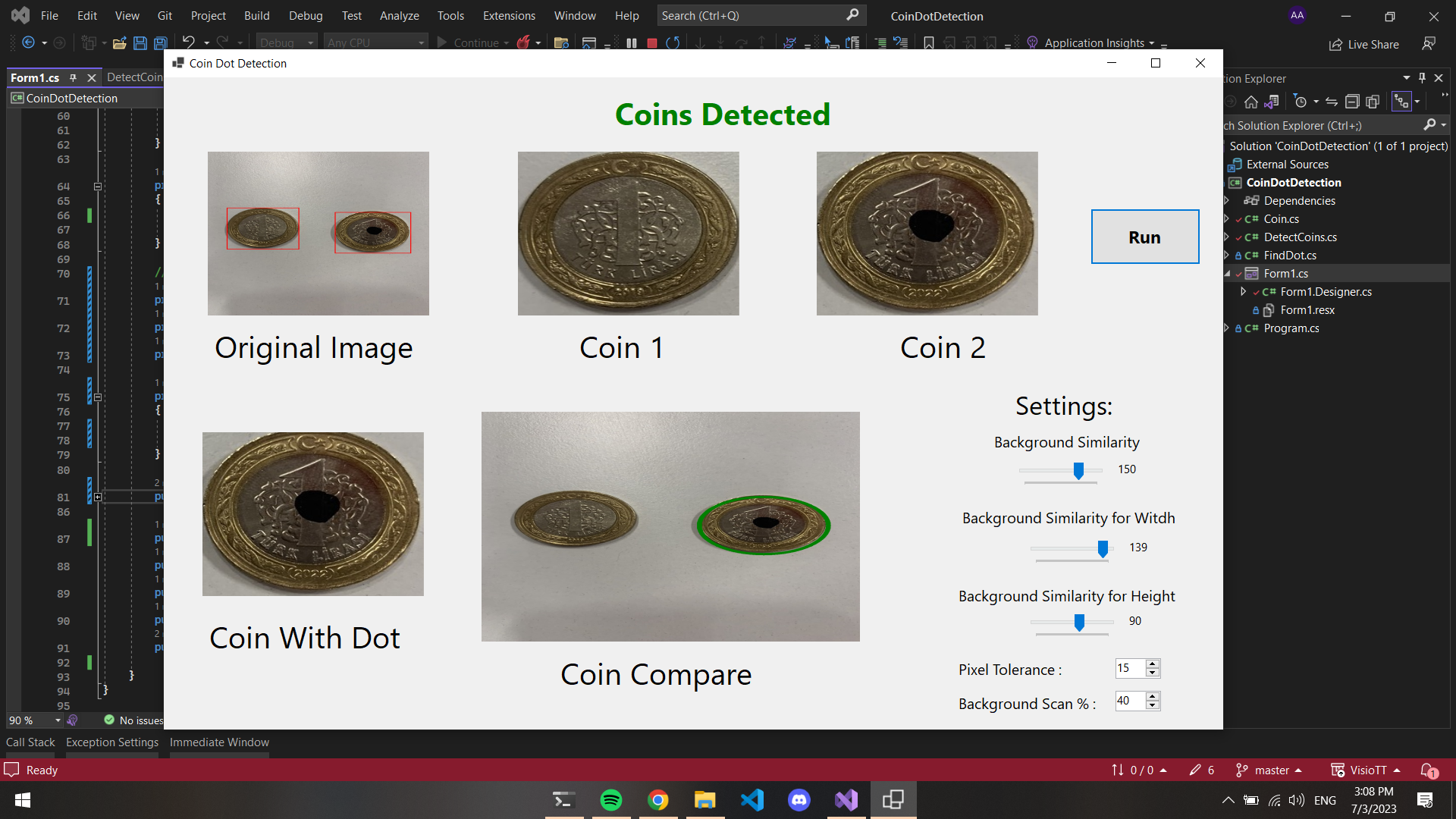This screenshot has width=1456, height=819.
Task: Sync with Active Document icon
Action: point(1332,102)
